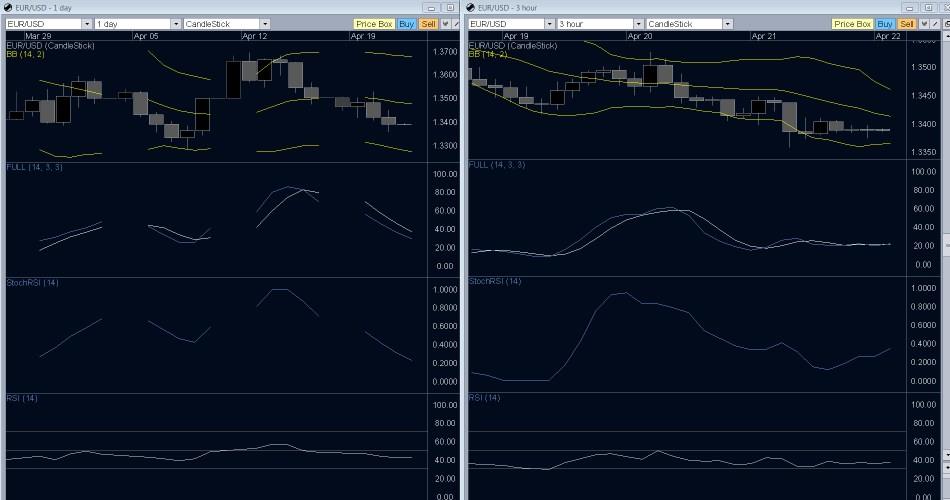This screenshot has width=950, height=500.
Task: Minimize the EUR/USD 1 day window
Action: [431, 8]
